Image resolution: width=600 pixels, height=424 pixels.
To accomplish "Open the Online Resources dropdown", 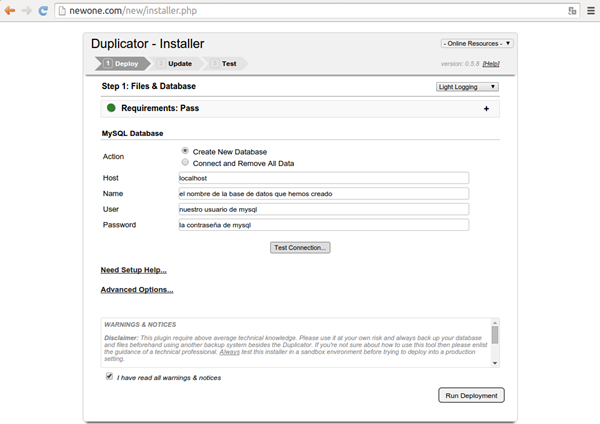I will pos(476,43).
